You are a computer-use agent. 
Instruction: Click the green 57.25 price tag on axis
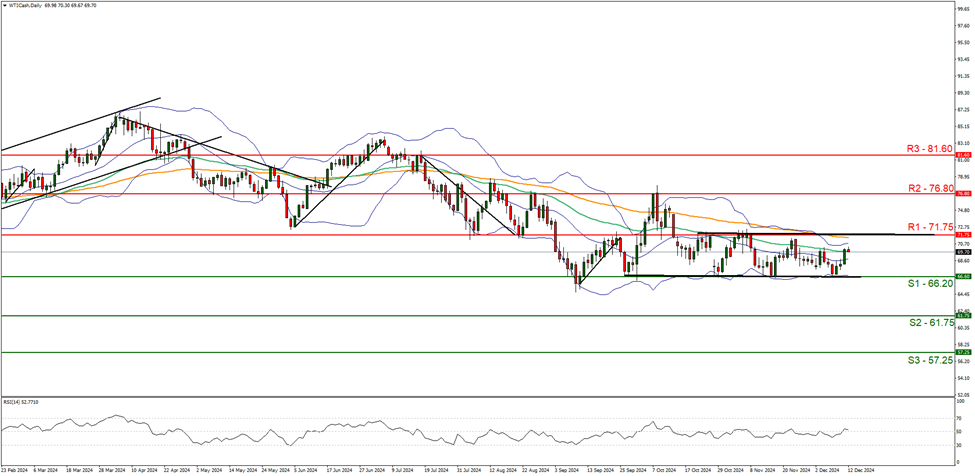coord(964,352)
